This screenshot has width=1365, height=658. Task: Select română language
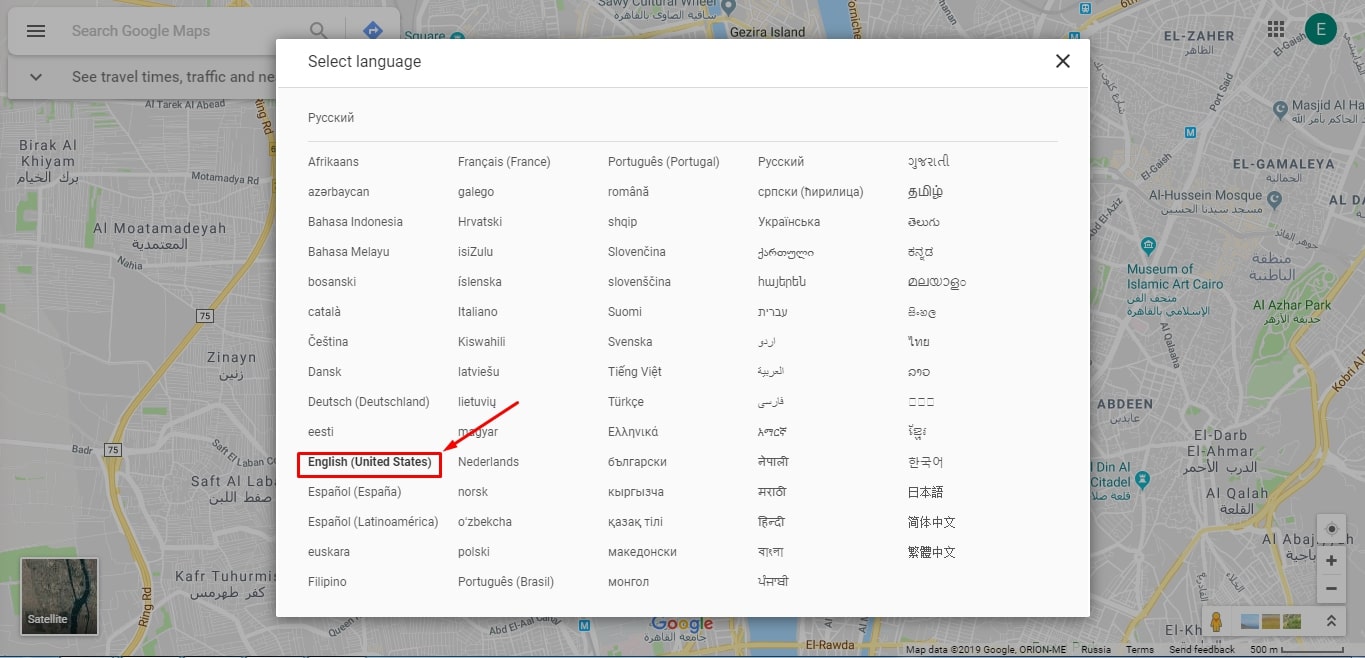[x=628, y=192]
